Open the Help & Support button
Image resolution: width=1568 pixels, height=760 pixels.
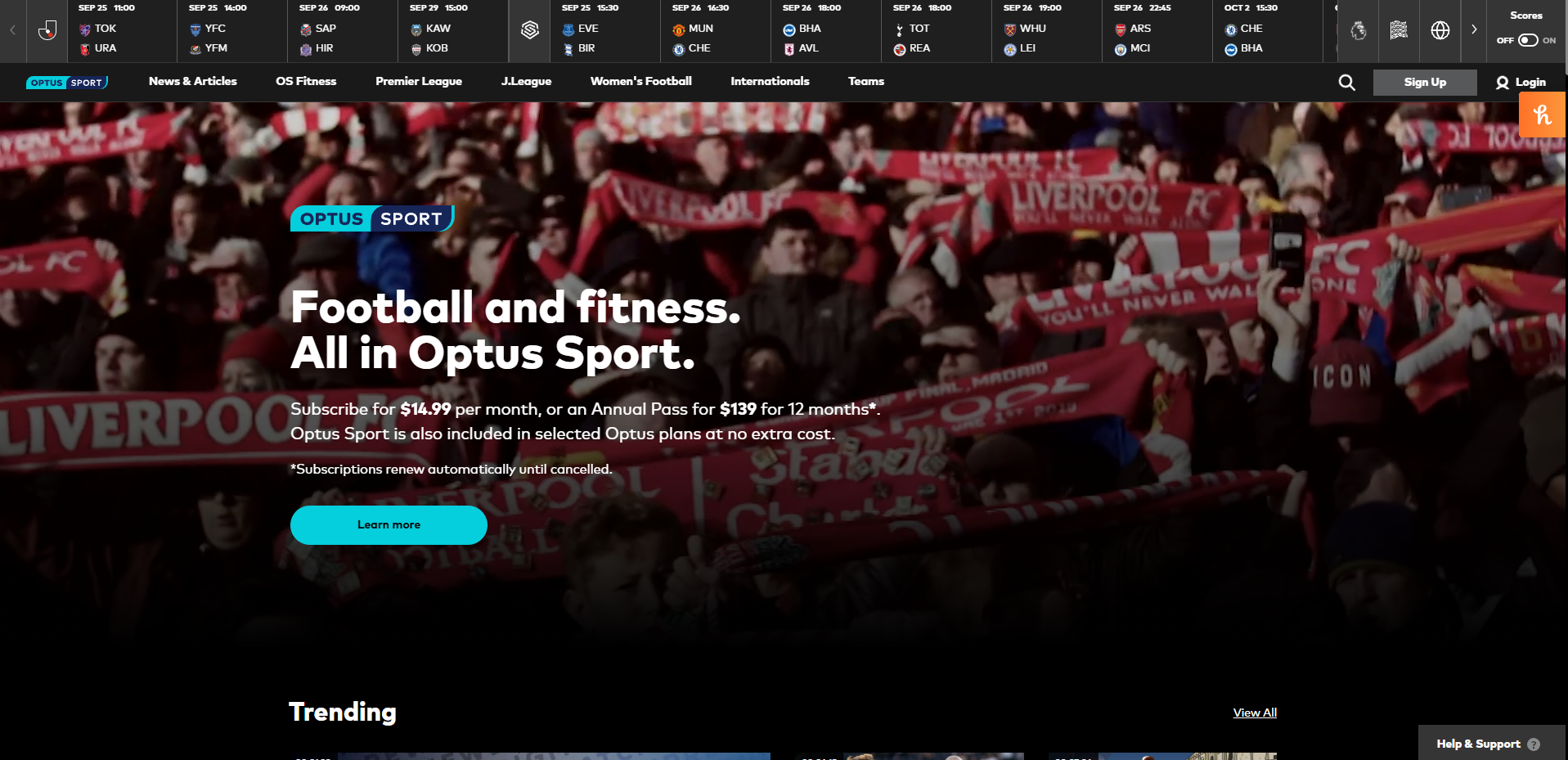tap(1493, 744)
